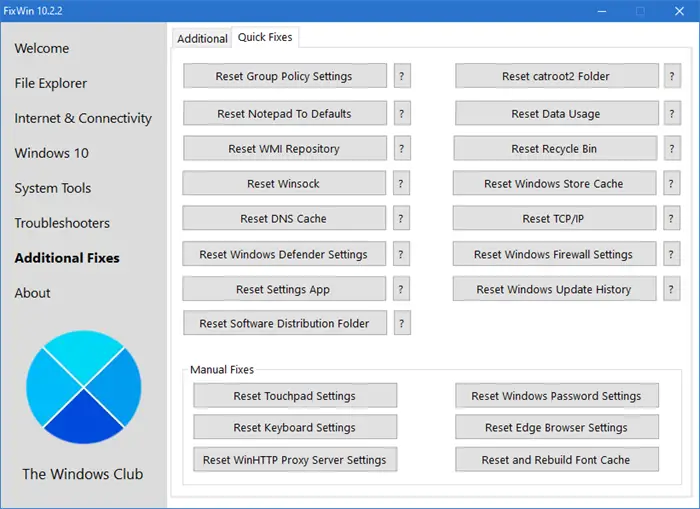
Task: Go to the Welcome section
Action: (x=42, y=48)
